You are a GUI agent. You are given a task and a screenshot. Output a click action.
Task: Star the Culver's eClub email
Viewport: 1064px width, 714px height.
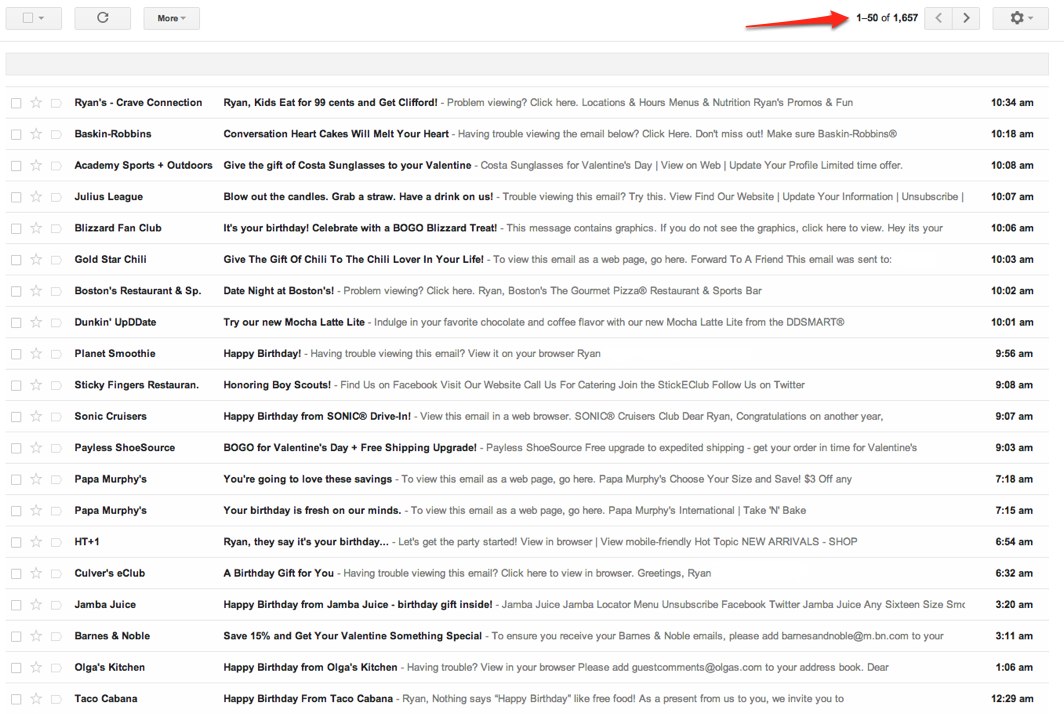coord(37,574)
